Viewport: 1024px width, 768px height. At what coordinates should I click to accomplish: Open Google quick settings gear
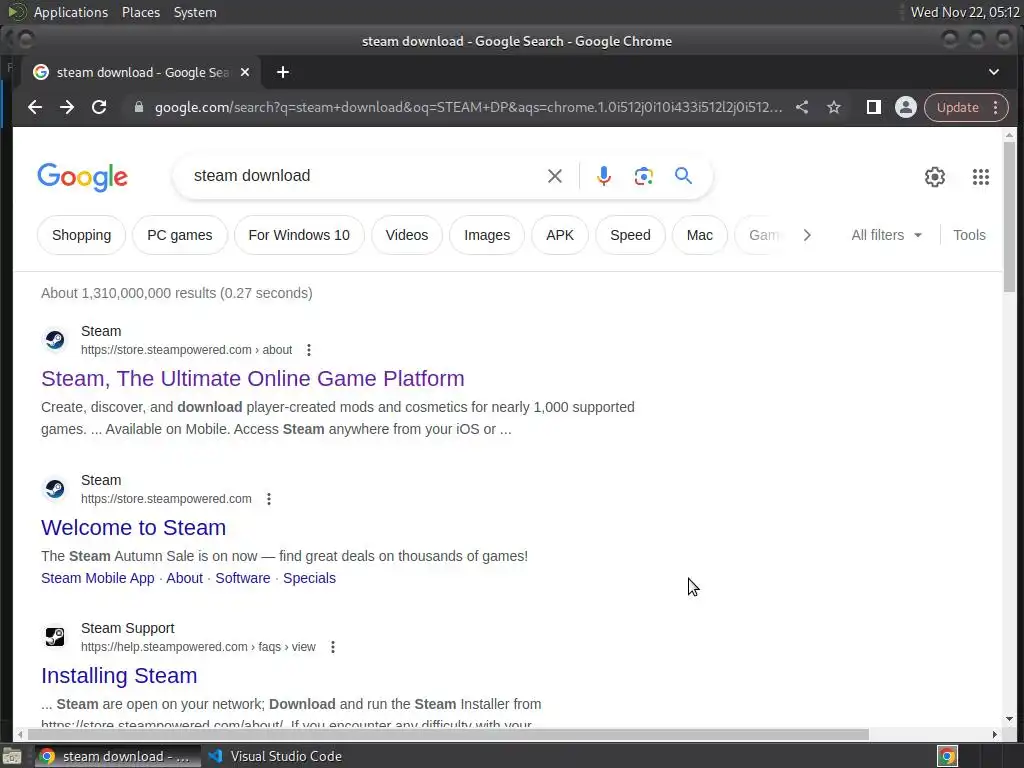tap(935, 176)
